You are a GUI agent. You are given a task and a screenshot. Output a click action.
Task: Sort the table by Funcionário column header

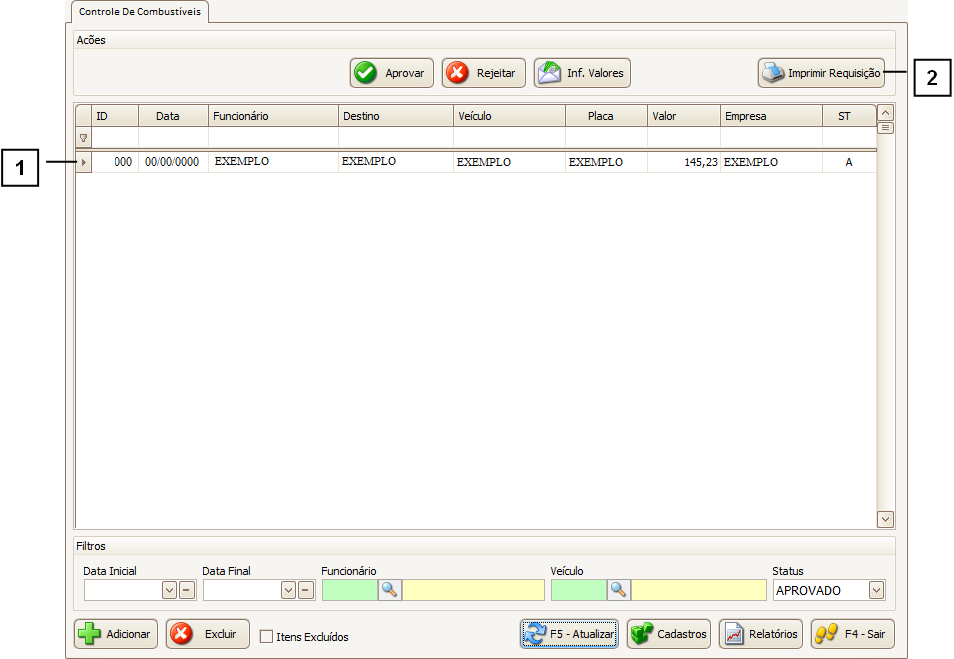point(273,116)
